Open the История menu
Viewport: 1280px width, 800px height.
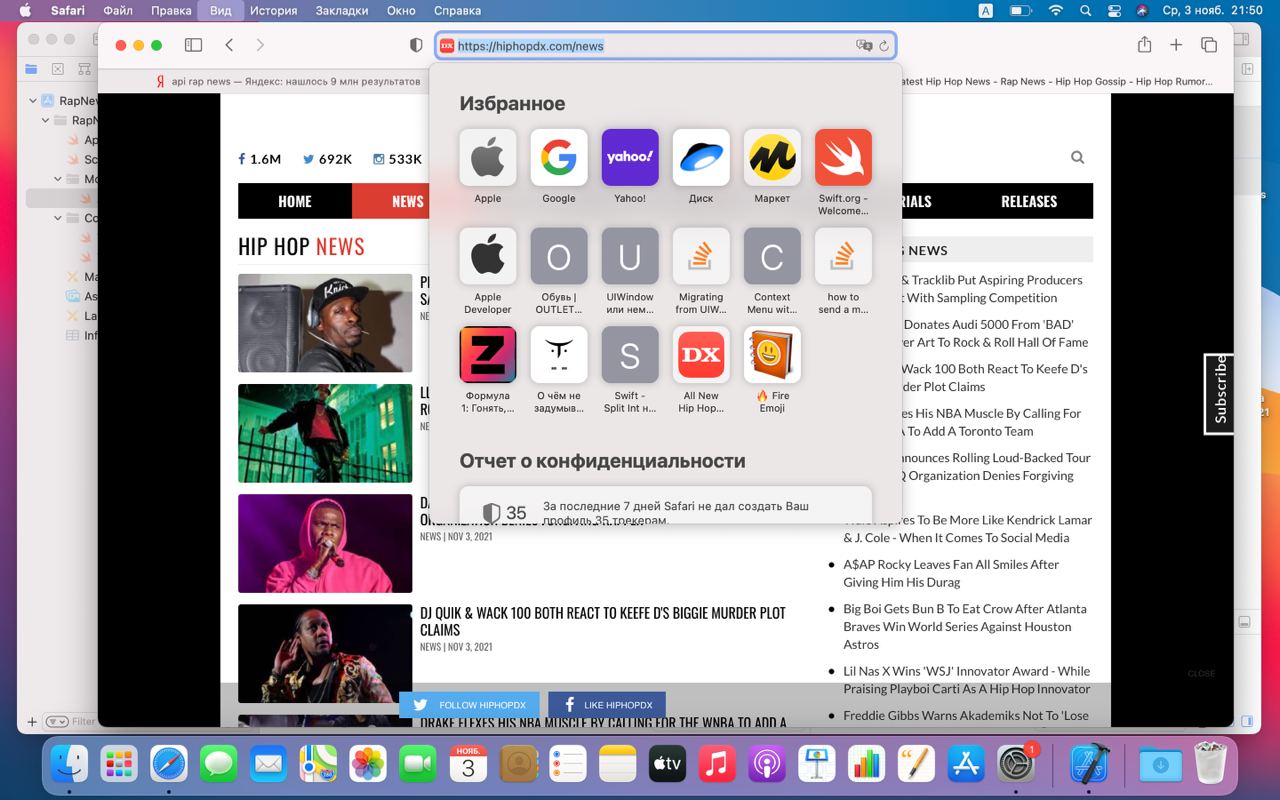pos(274,10)
